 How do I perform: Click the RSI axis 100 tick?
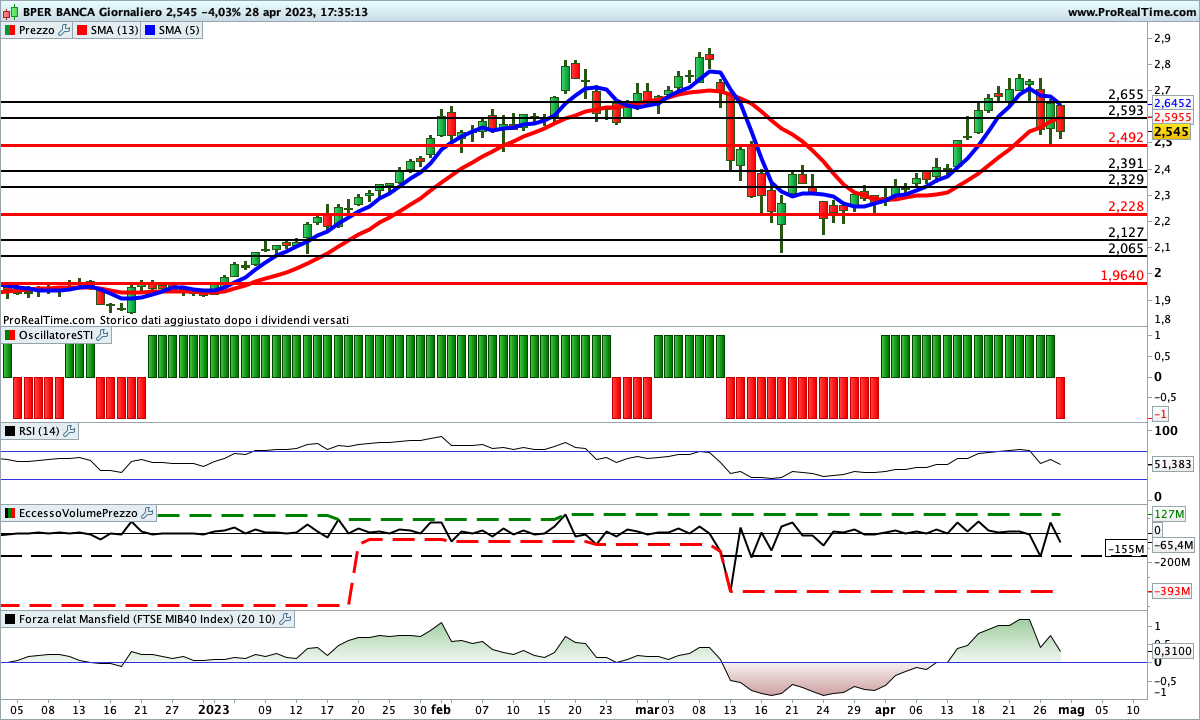1165,431
